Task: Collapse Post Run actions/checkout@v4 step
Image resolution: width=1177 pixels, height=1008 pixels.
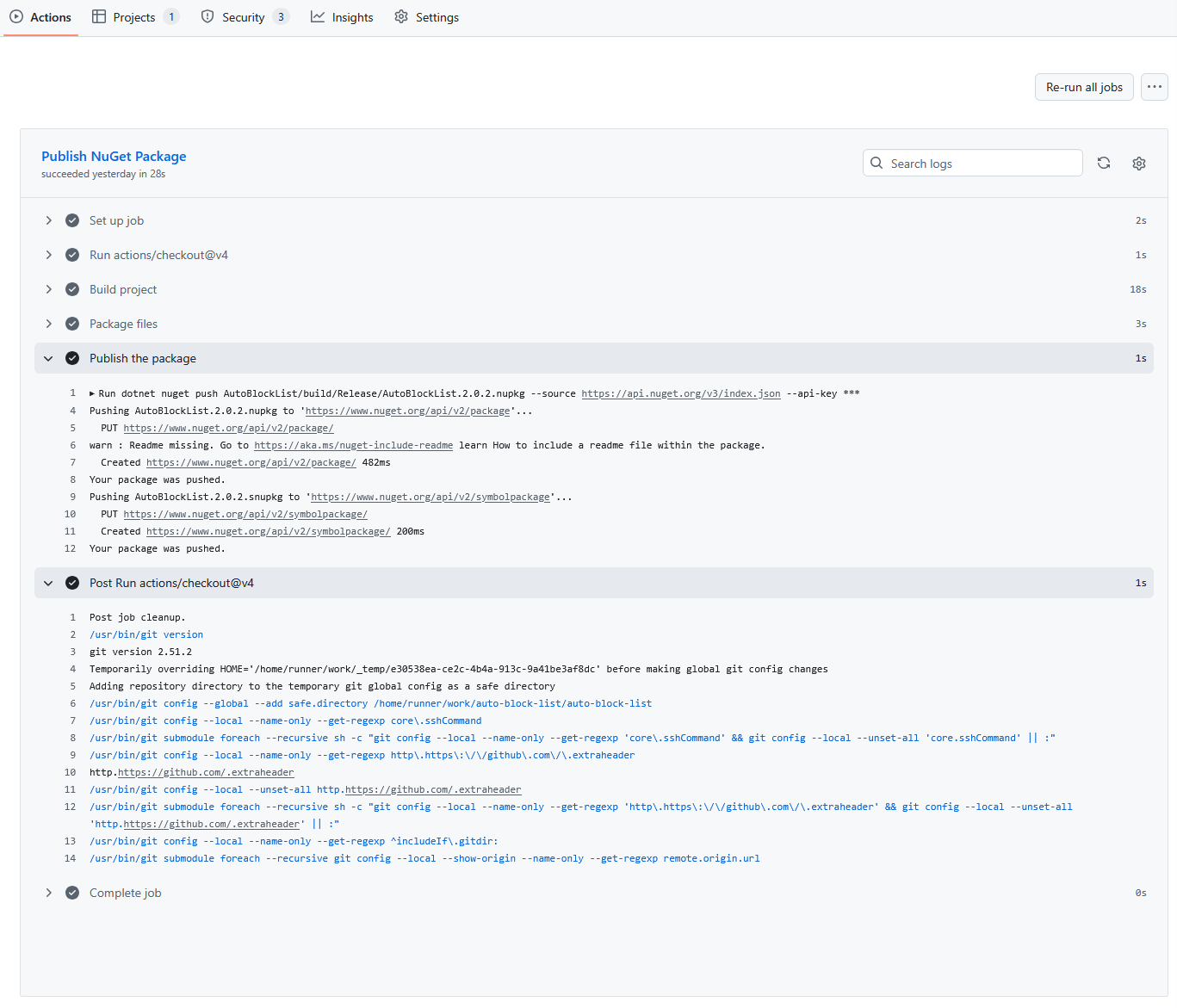Action: tap(48, 583)
